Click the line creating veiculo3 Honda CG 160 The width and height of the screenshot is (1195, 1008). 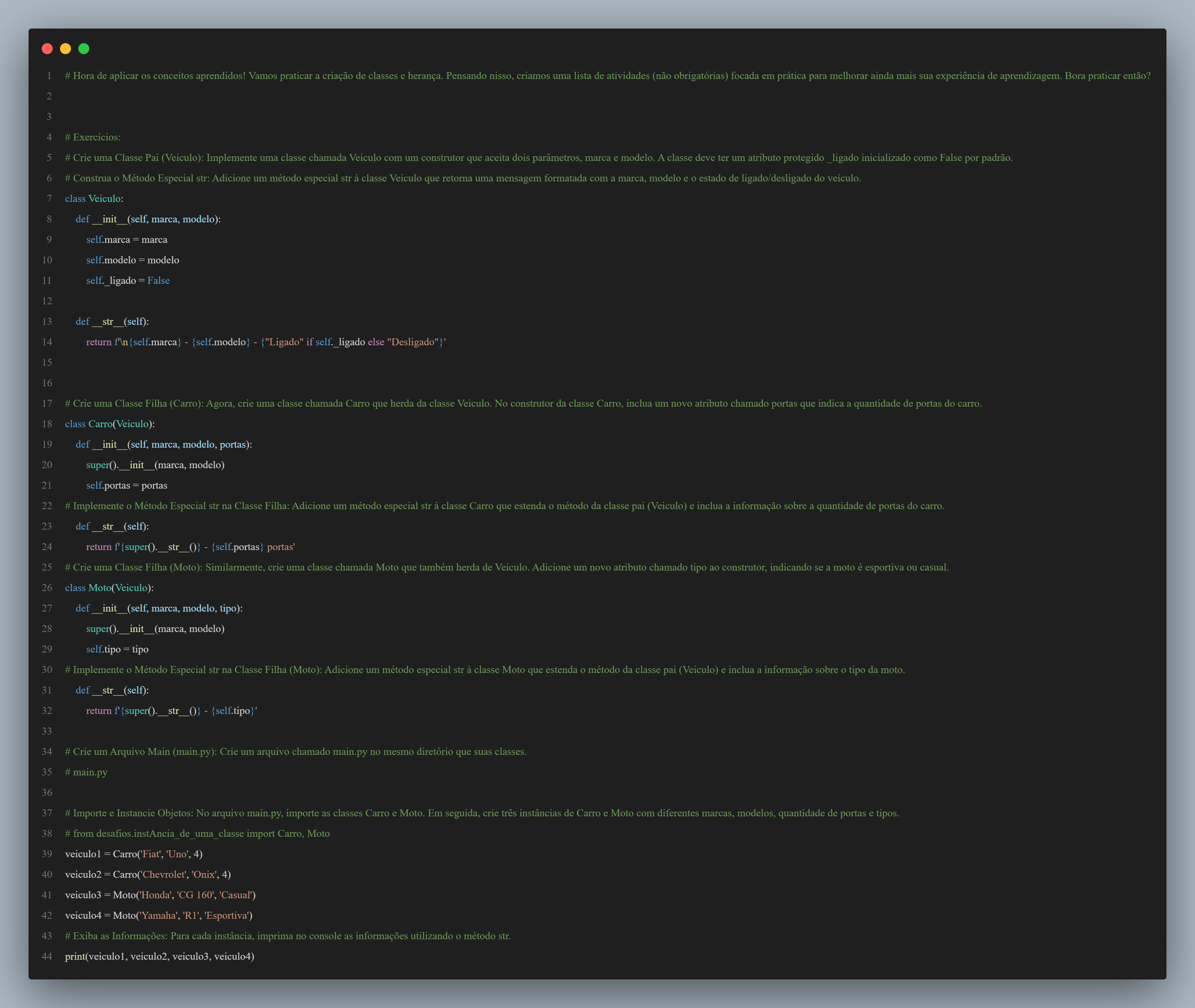tap(161, 895)
